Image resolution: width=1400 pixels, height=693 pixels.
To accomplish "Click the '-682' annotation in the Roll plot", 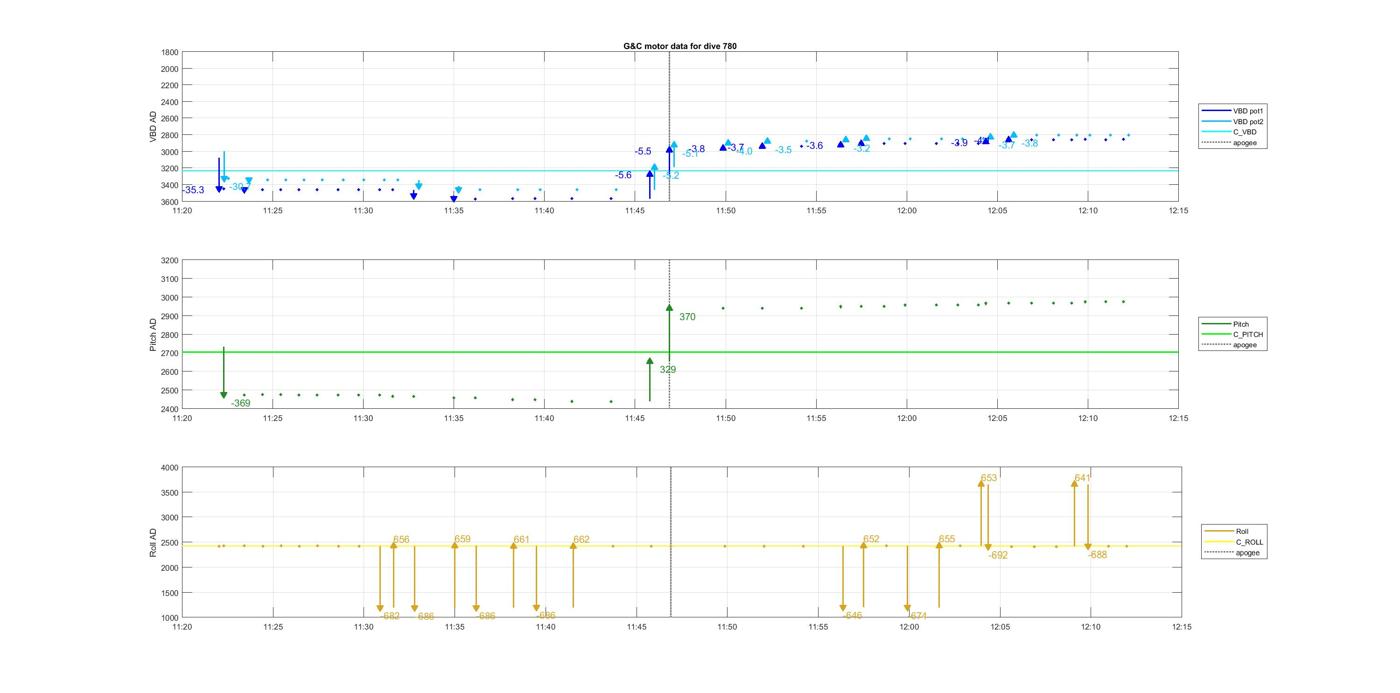I will pos(390,616).
